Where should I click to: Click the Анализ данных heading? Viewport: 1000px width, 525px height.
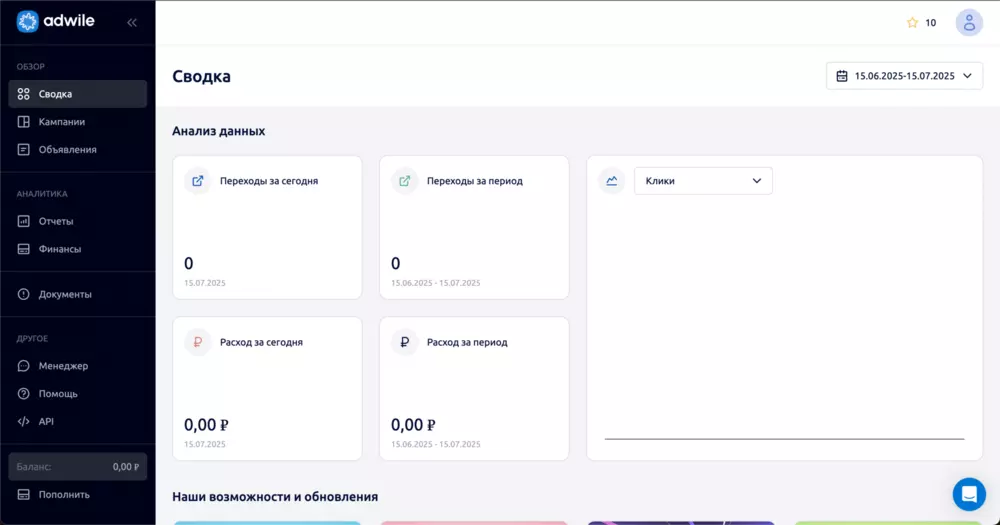(x=219, y=131)
